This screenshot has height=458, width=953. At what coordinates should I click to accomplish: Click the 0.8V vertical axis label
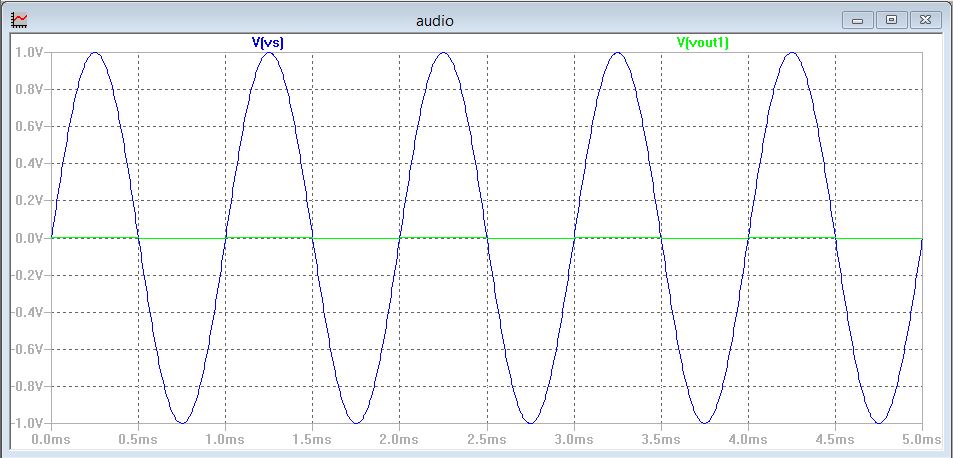coord(30,89)
